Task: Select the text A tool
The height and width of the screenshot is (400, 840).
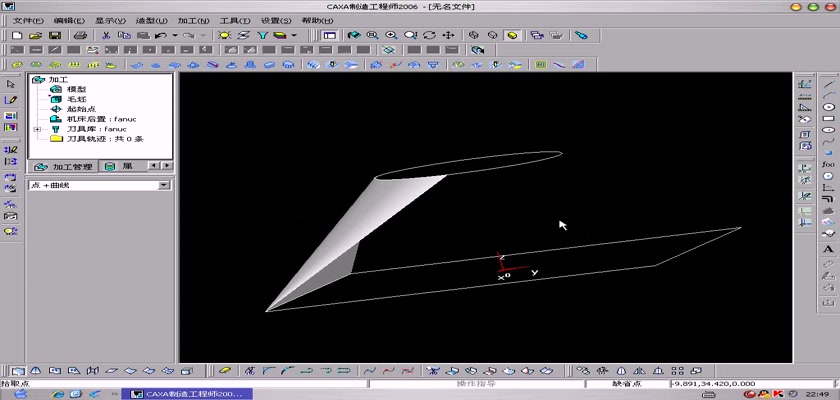Action: tap(828, 251)
